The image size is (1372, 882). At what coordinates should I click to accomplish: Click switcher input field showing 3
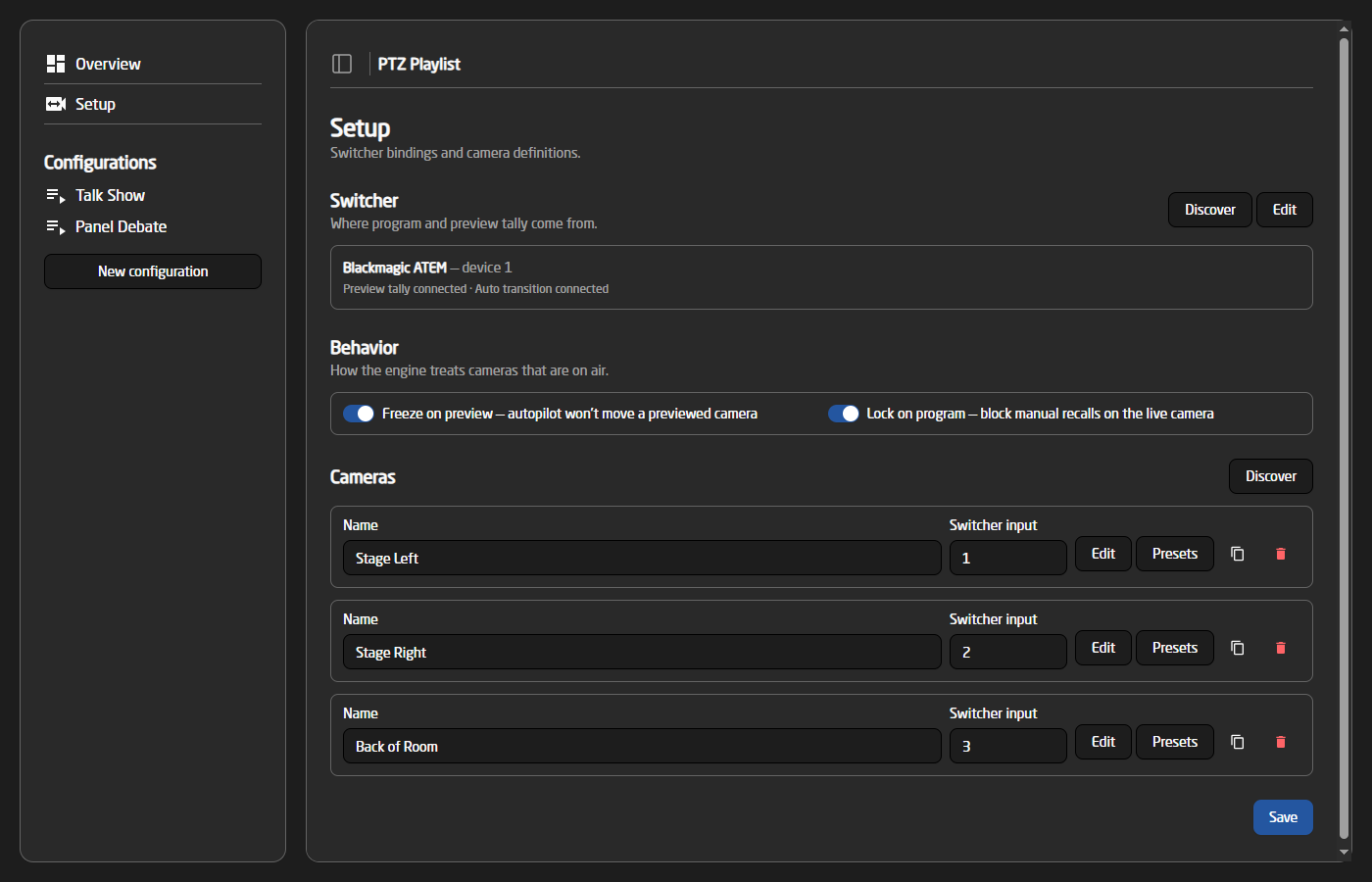pyautogui.click(x=1008, y=746)
